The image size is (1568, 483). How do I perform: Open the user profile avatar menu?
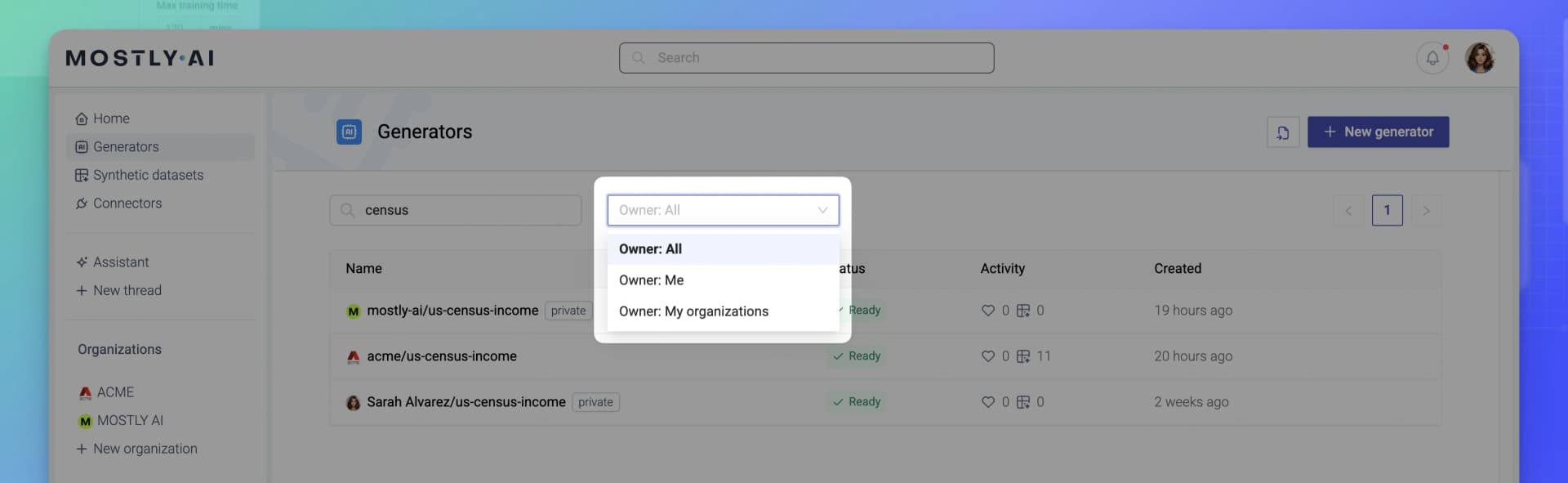tap(1479, 58)
